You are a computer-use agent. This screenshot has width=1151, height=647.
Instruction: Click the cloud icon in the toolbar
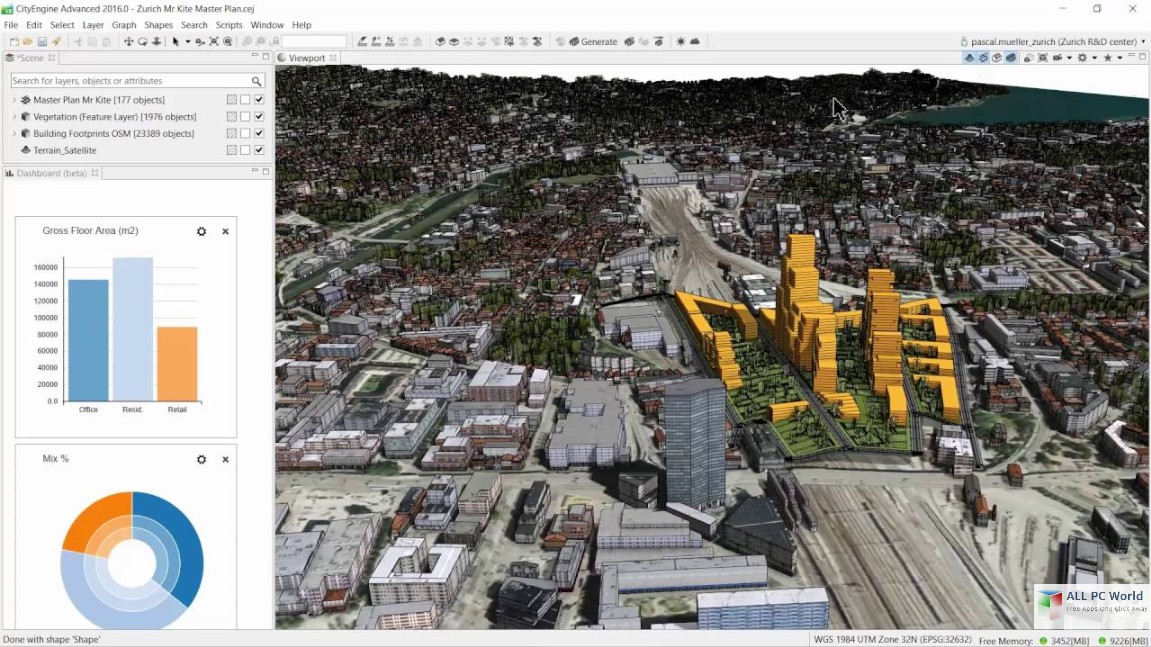click(694, 42)
